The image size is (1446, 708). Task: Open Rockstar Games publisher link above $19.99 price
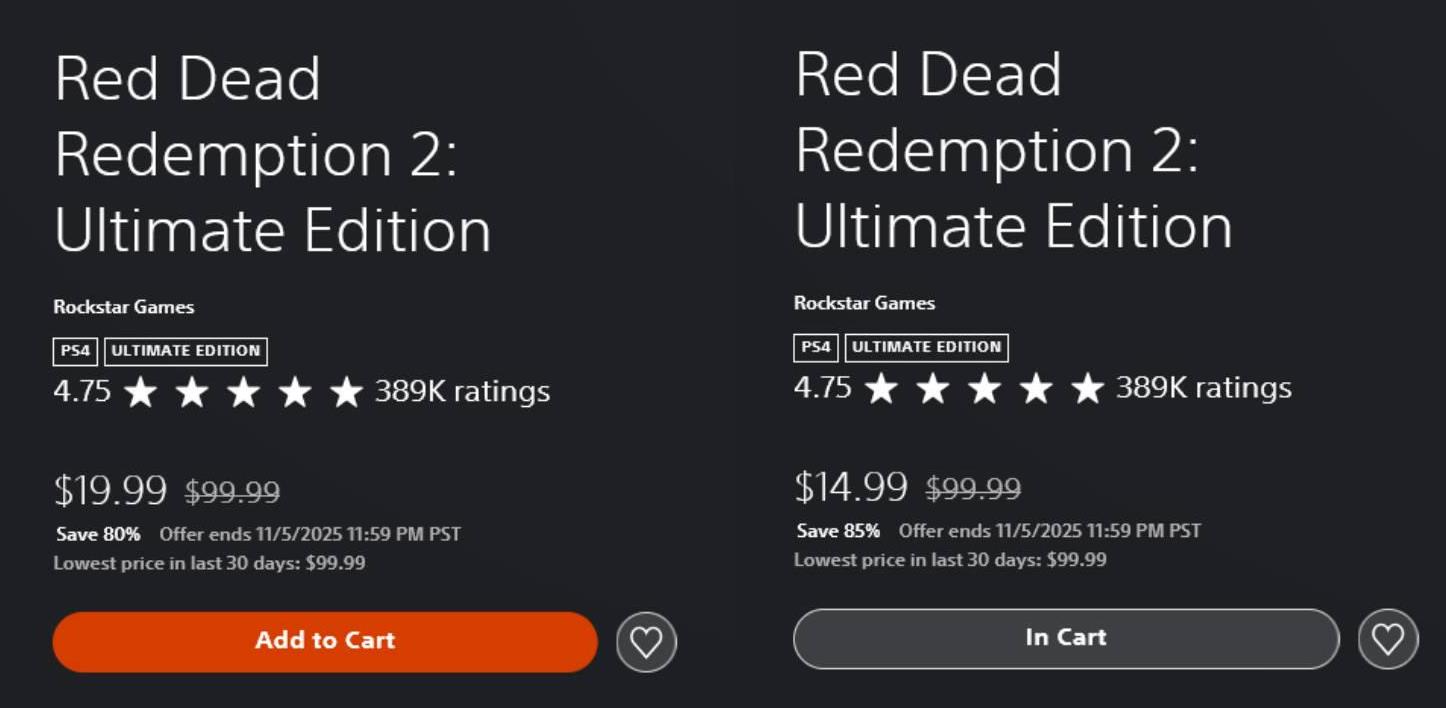[124, 307]
